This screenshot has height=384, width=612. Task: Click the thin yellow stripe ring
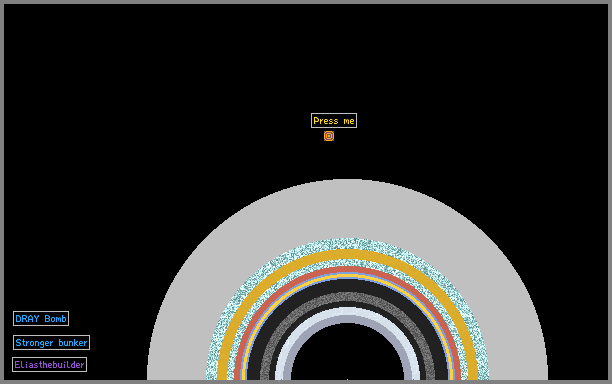click(347, 276)
